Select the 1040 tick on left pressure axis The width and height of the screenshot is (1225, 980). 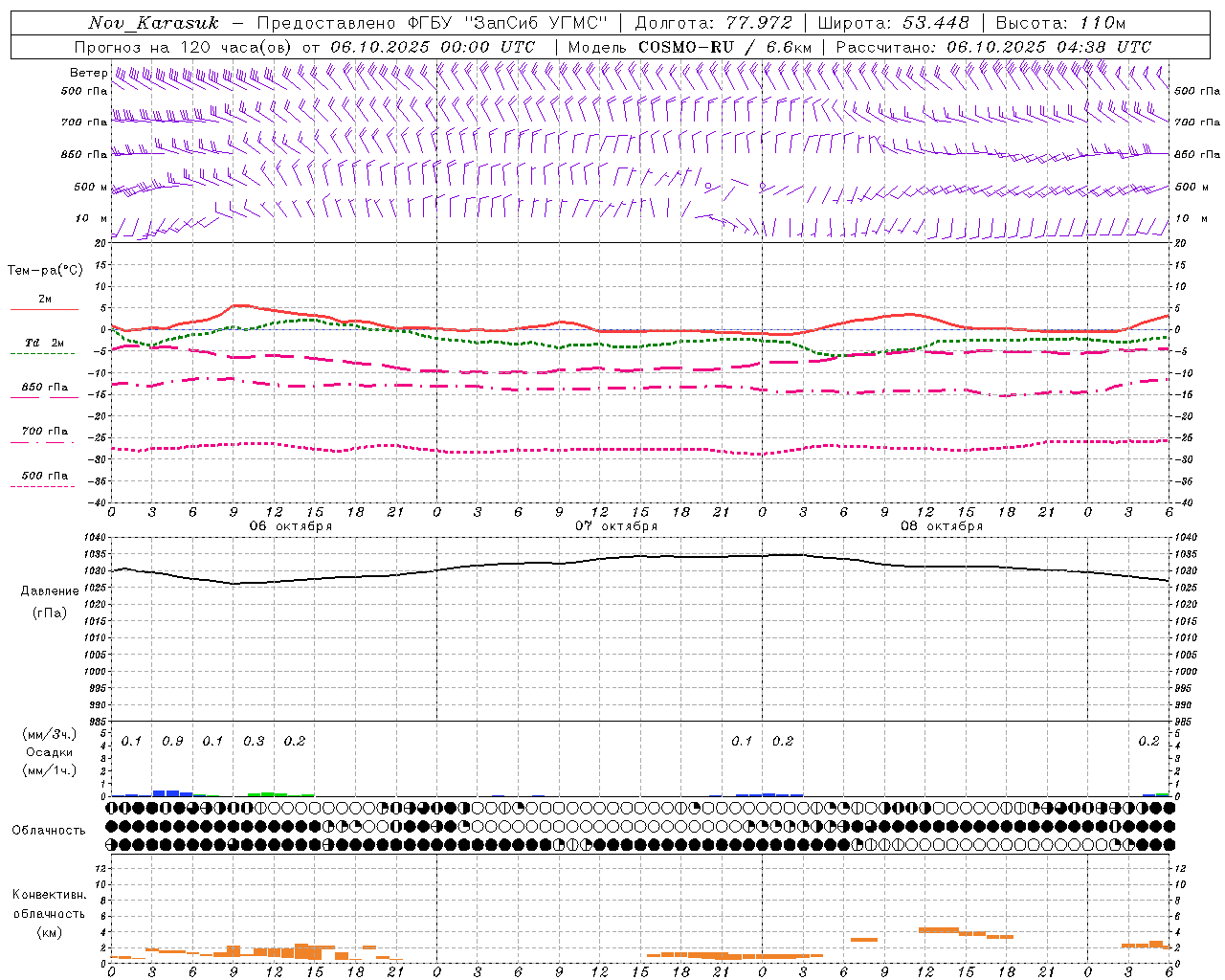96,538
